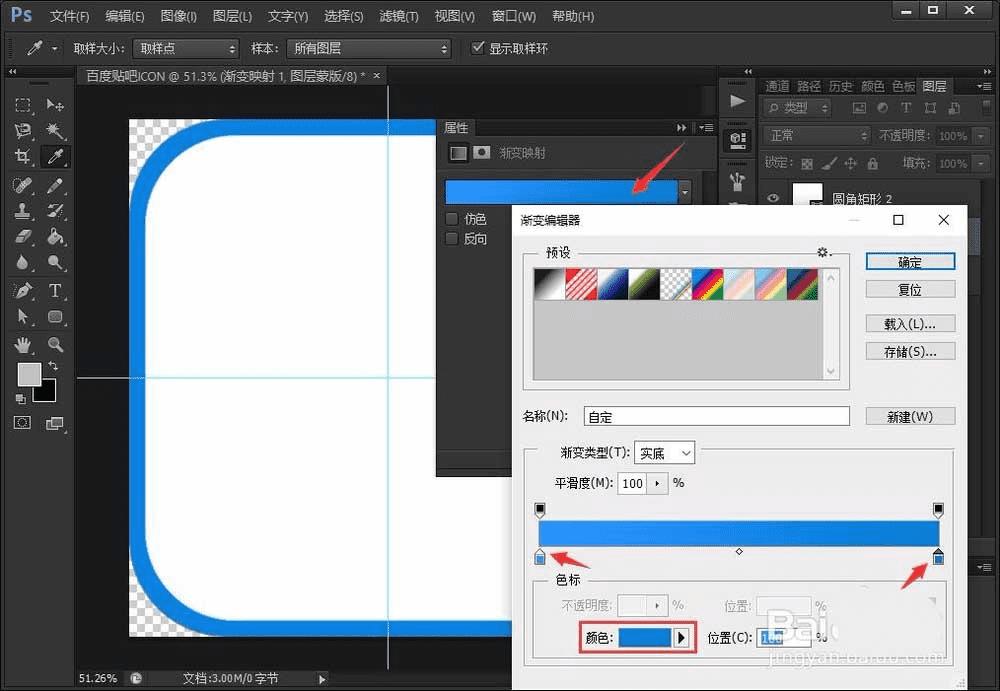Select the Eyedropper tool in toolbar
Screen dimensions: 1000x691
pos(55,157)
